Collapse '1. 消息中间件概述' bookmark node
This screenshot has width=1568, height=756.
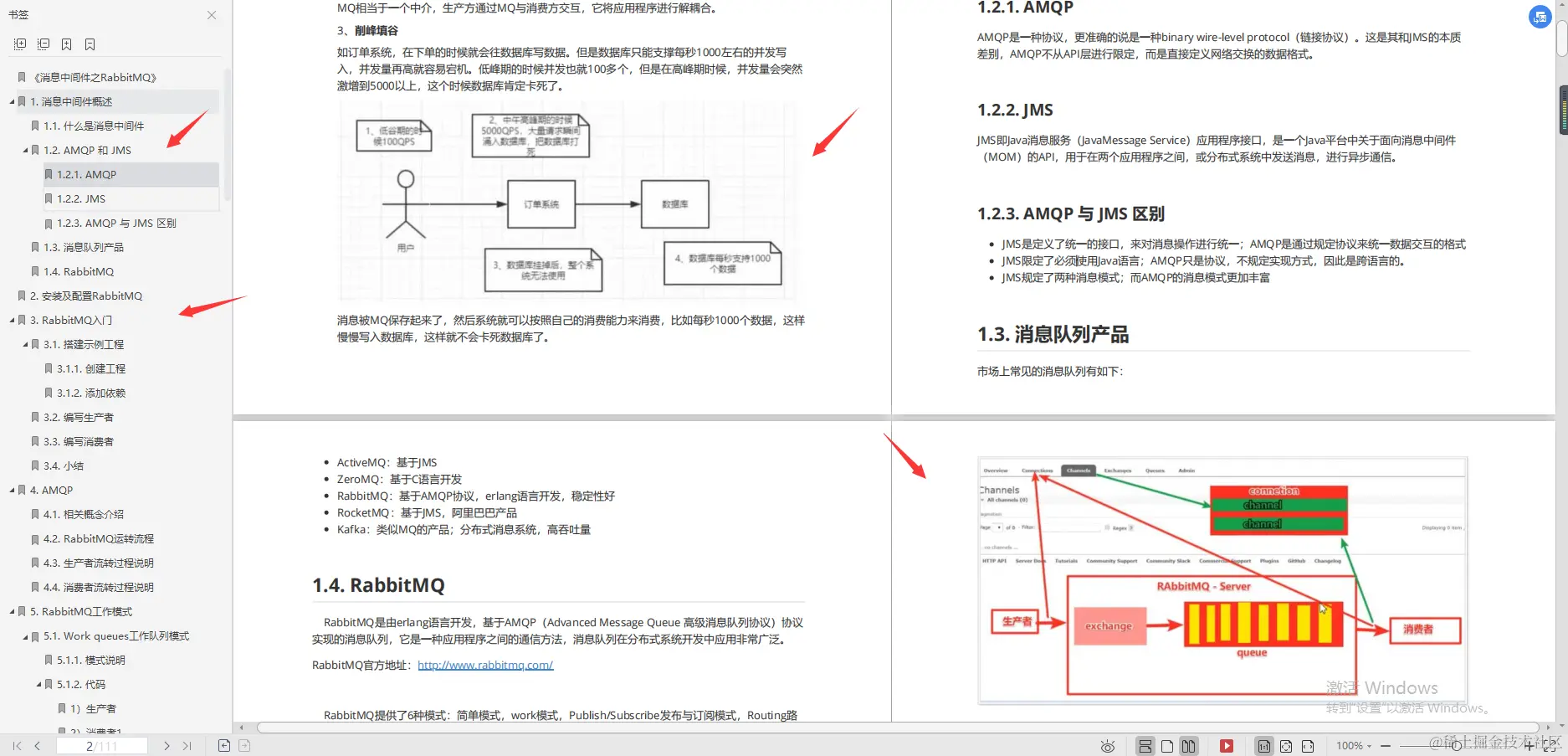[12, 102]
